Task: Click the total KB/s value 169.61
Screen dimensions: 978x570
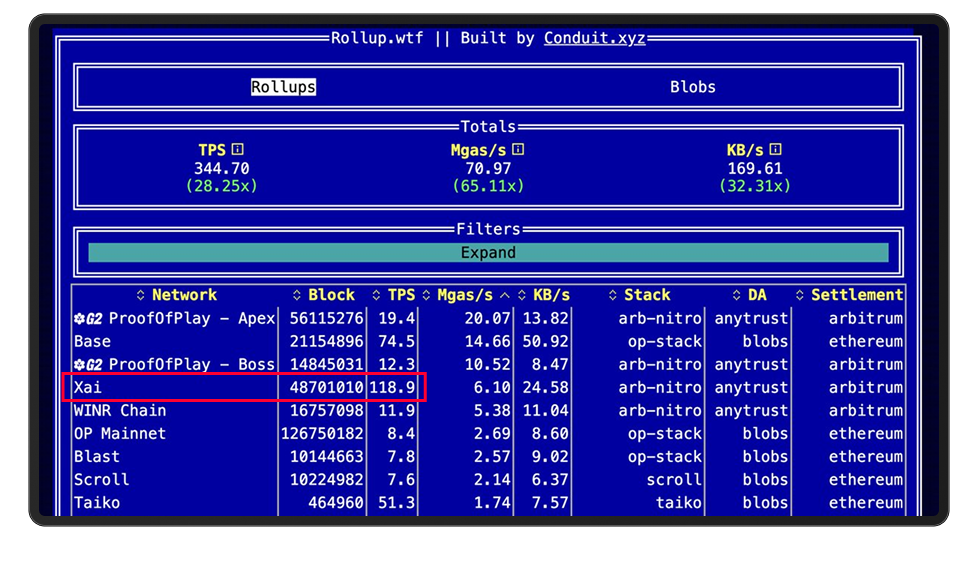Action: pos(755,169)
